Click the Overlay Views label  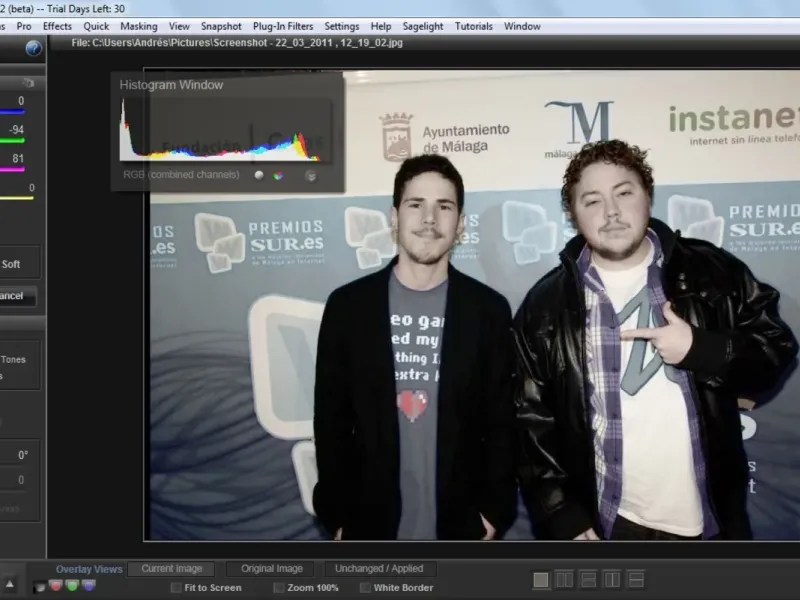(89, 569)
